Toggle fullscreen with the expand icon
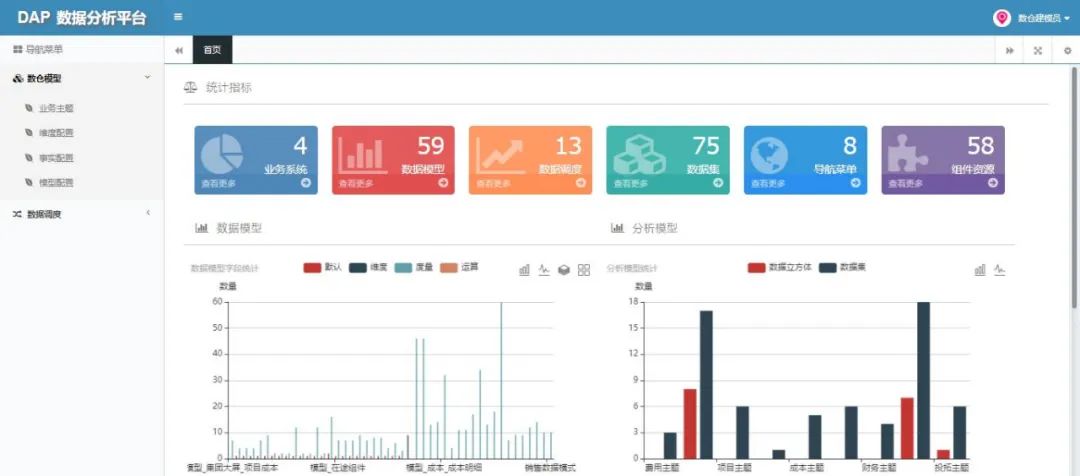The height and width of the screenshot is (476, 1080). (x=1038, y=50)
